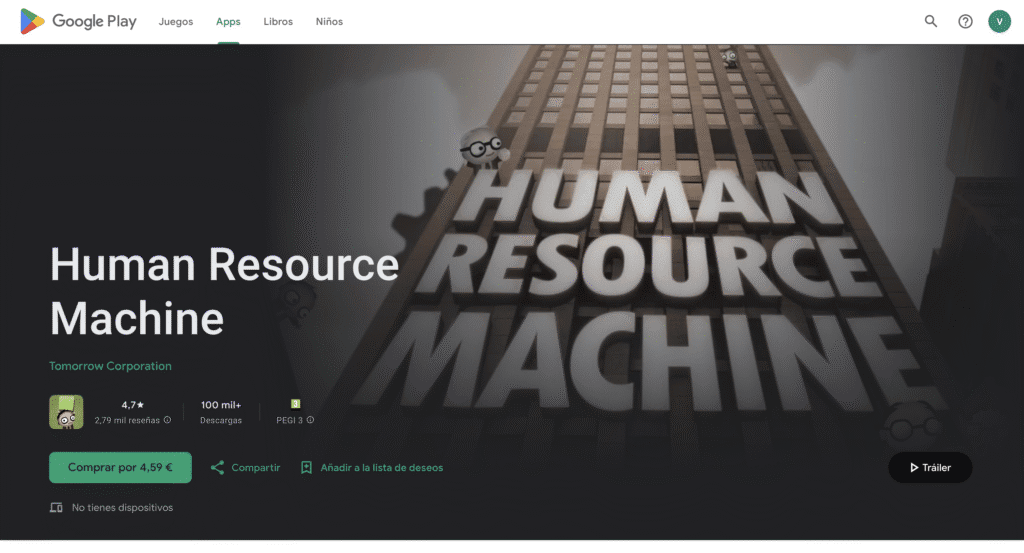Click the bookmark icon for lista de deseos
Screen dimensions: 1024x553
[x=307, y=467]
